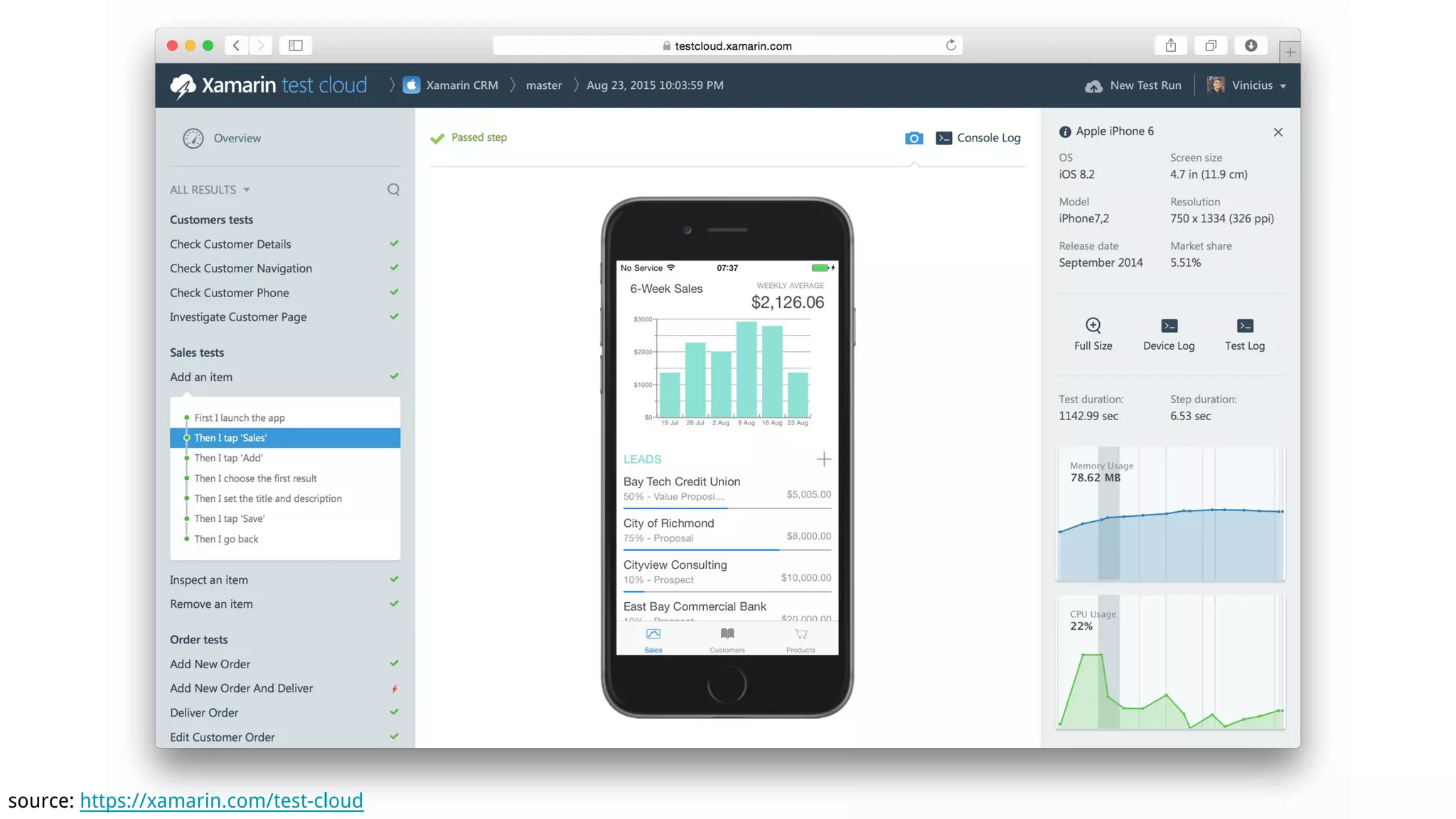Viewport: 1456px width, 819px height.
Task: Click the failed icon for Add New Order And Deliver
Action: click(395, 688)
